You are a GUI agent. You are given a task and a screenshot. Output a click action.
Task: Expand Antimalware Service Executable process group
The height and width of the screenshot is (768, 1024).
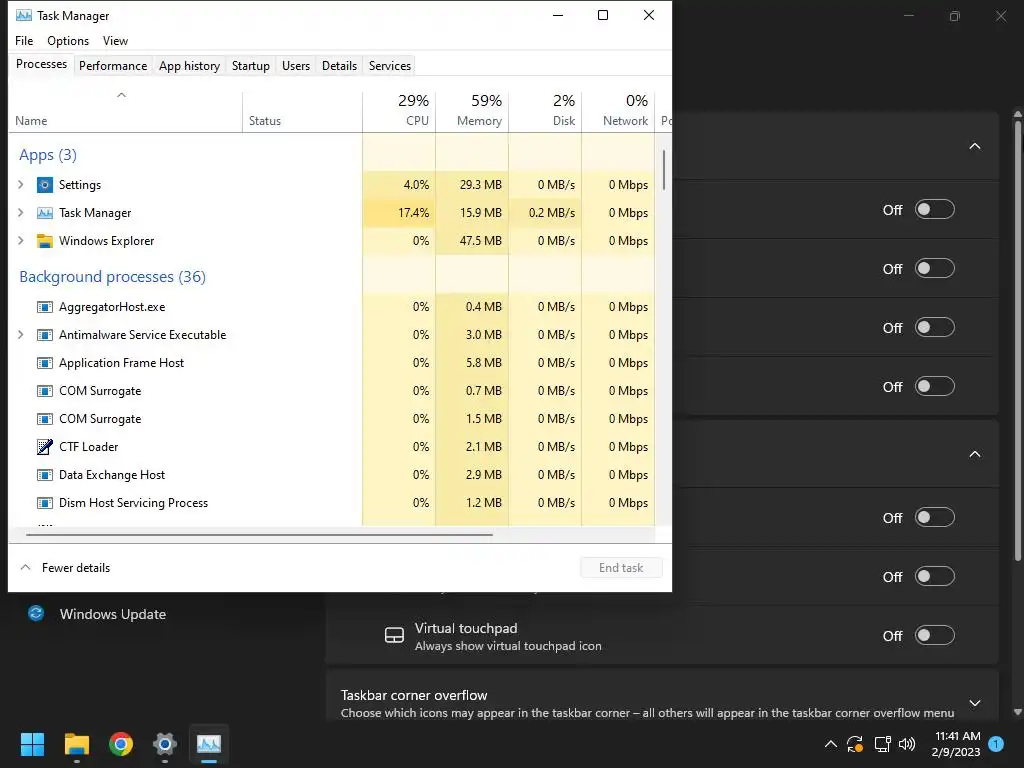[21, 335]
